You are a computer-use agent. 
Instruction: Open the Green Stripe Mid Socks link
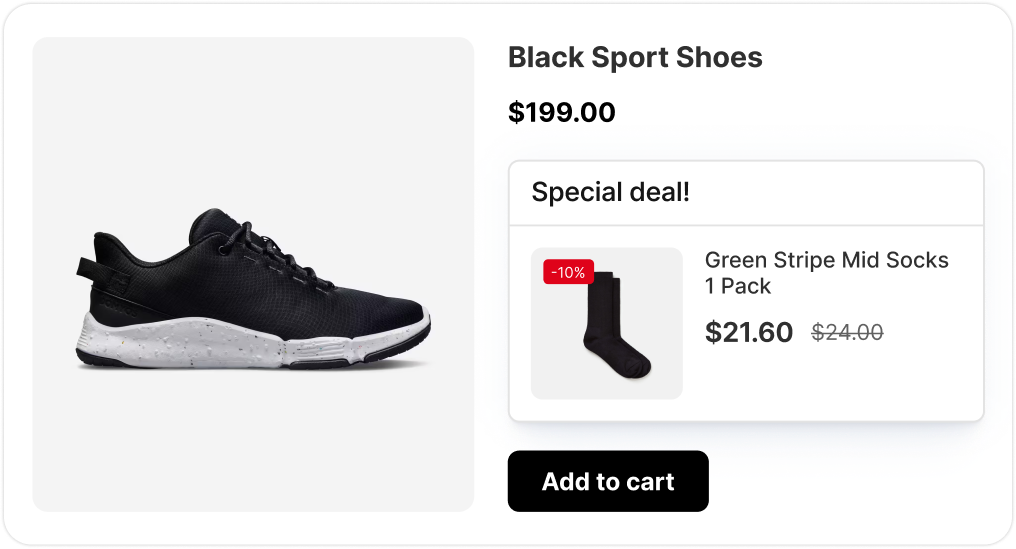(826, 260)
